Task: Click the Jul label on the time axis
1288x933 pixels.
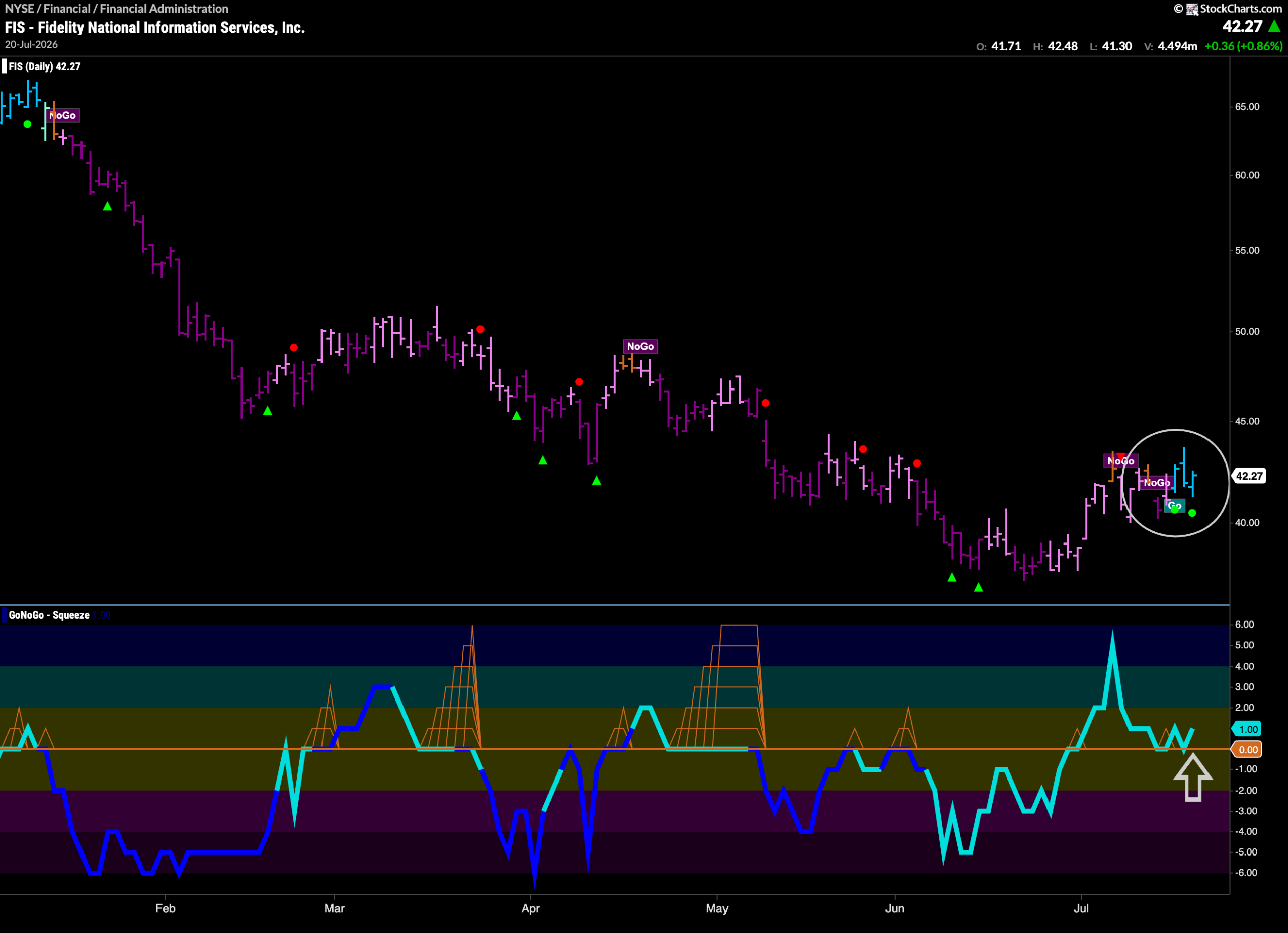Action: (x=1081, y=908)
